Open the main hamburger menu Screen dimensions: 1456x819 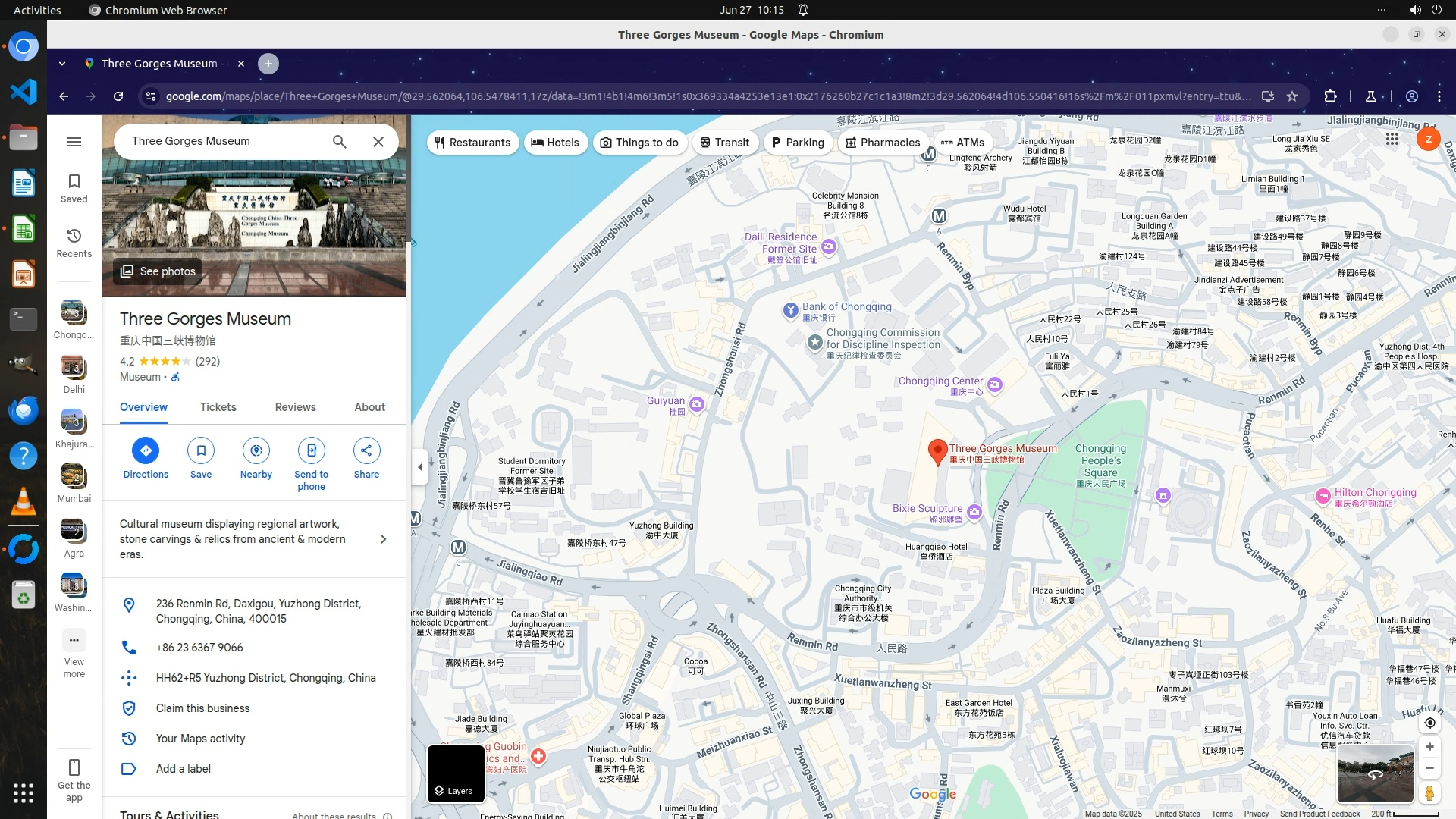[x=74, y=142]
